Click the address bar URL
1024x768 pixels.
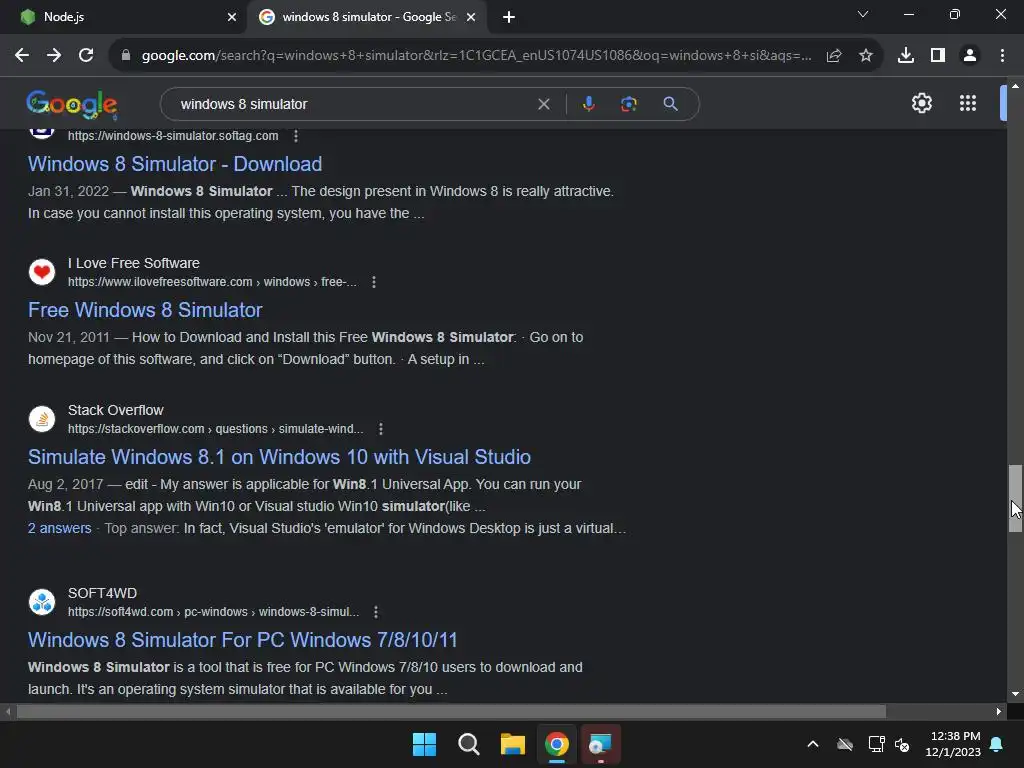pyautogui.click(x=477, y=56)
